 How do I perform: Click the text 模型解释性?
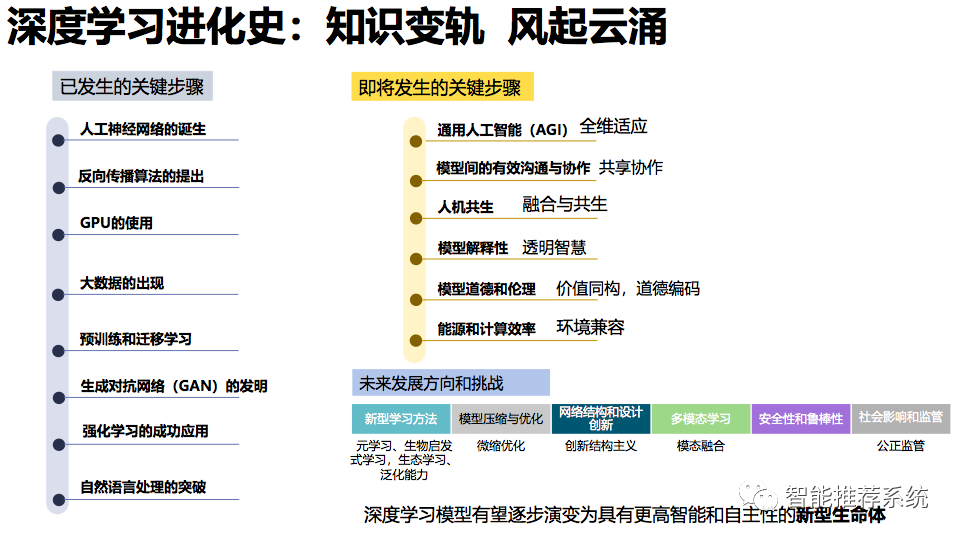click(x=473, y=248)
